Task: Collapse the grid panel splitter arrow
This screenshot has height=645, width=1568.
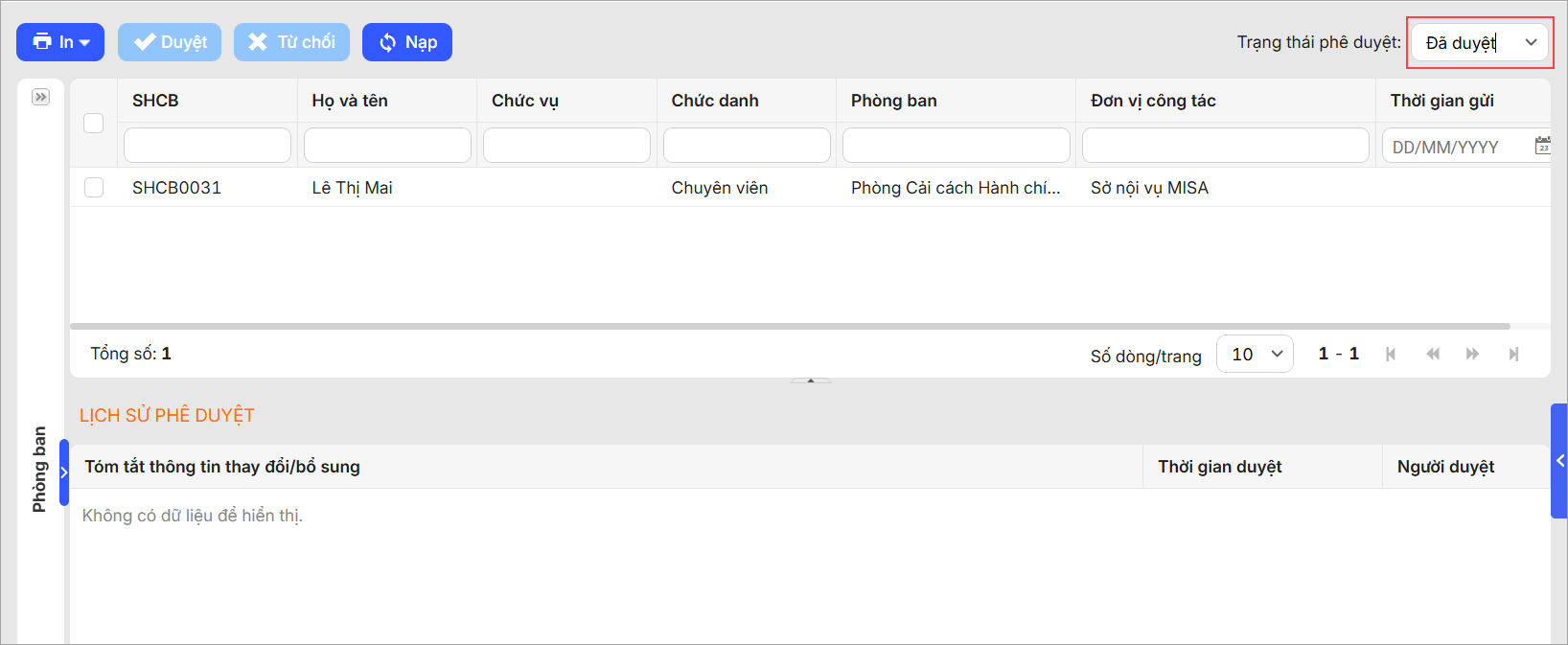Action: [811, 380]
